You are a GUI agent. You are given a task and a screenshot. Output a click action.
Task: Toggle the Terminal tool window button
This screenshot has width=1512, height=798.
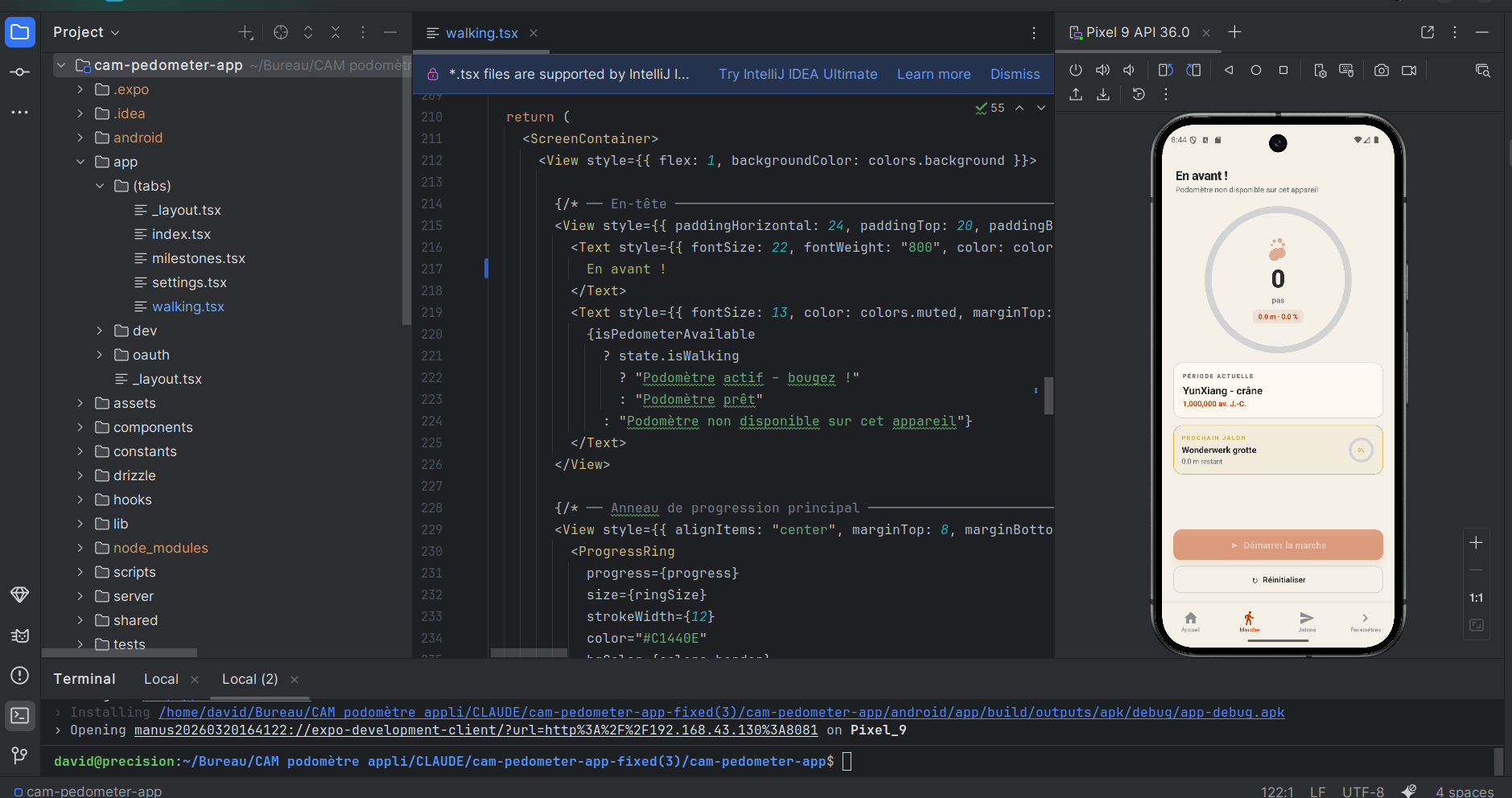coord(20,715)
